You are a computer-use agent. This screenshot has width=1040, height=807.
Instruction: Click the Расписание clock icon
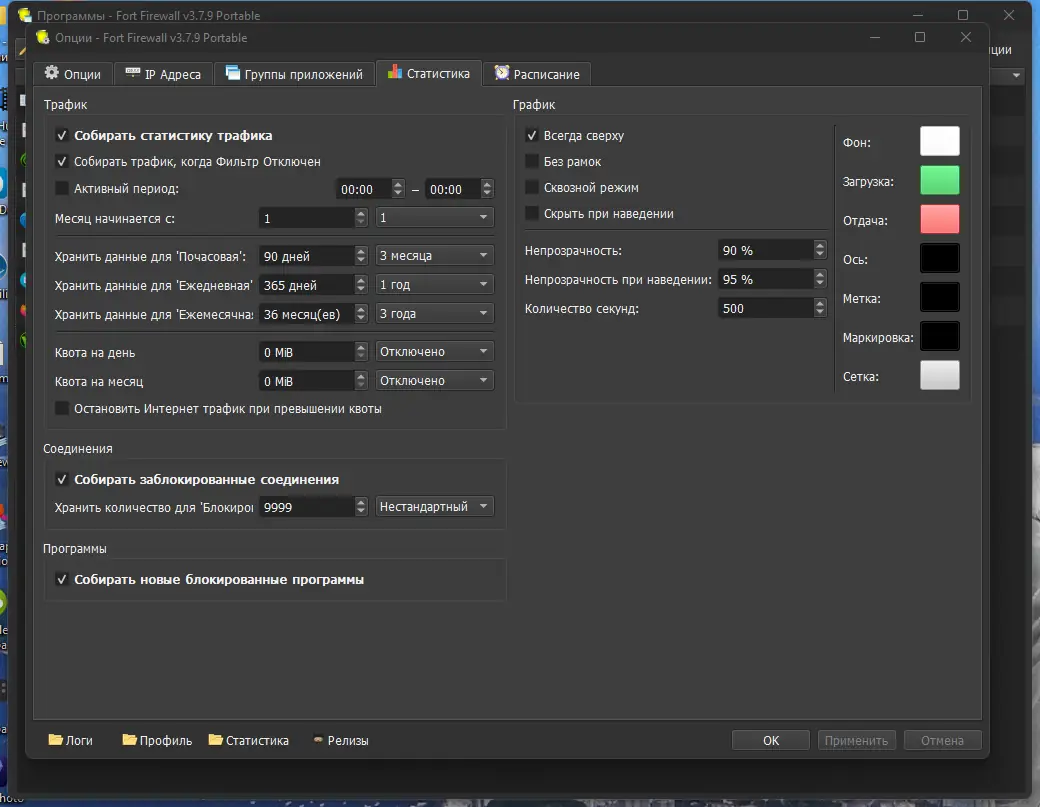click(x=501, y=72)
